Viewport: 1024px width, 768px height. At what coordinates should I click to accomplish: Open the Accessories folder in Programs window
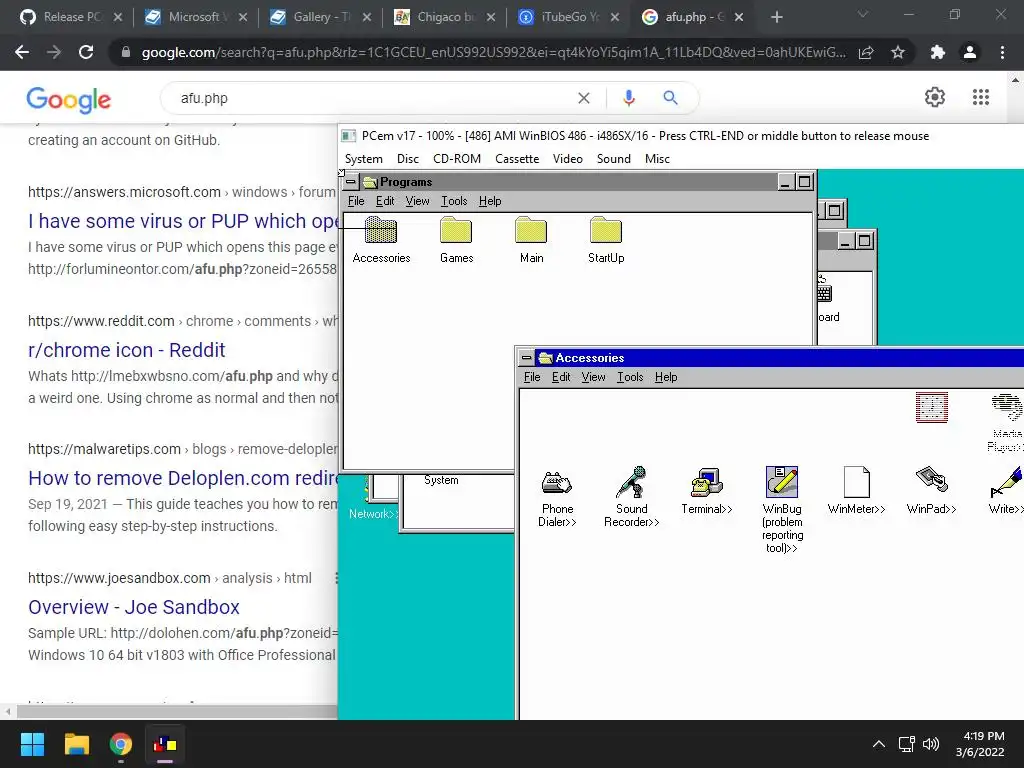(x=381, y=240)
